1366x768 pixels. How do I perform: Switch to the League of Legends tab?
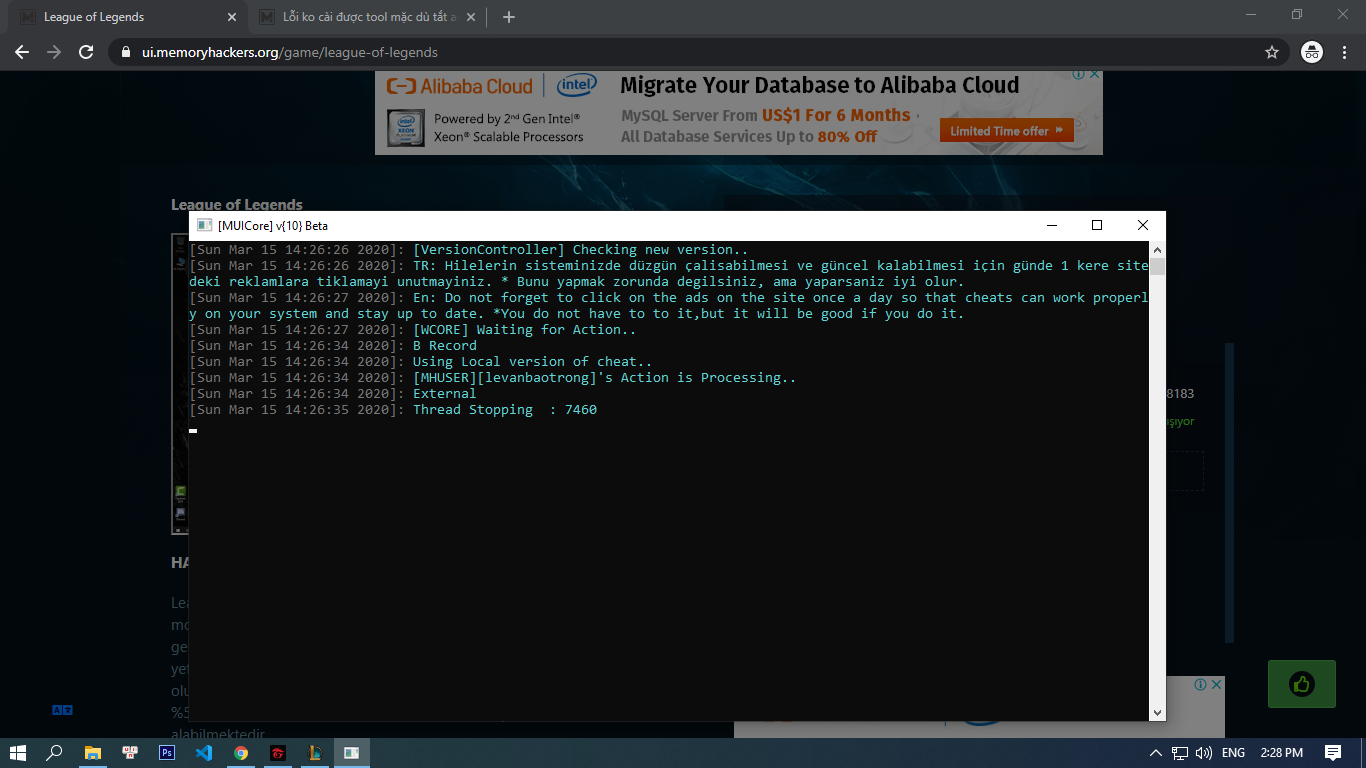click(x=129, y=17)
